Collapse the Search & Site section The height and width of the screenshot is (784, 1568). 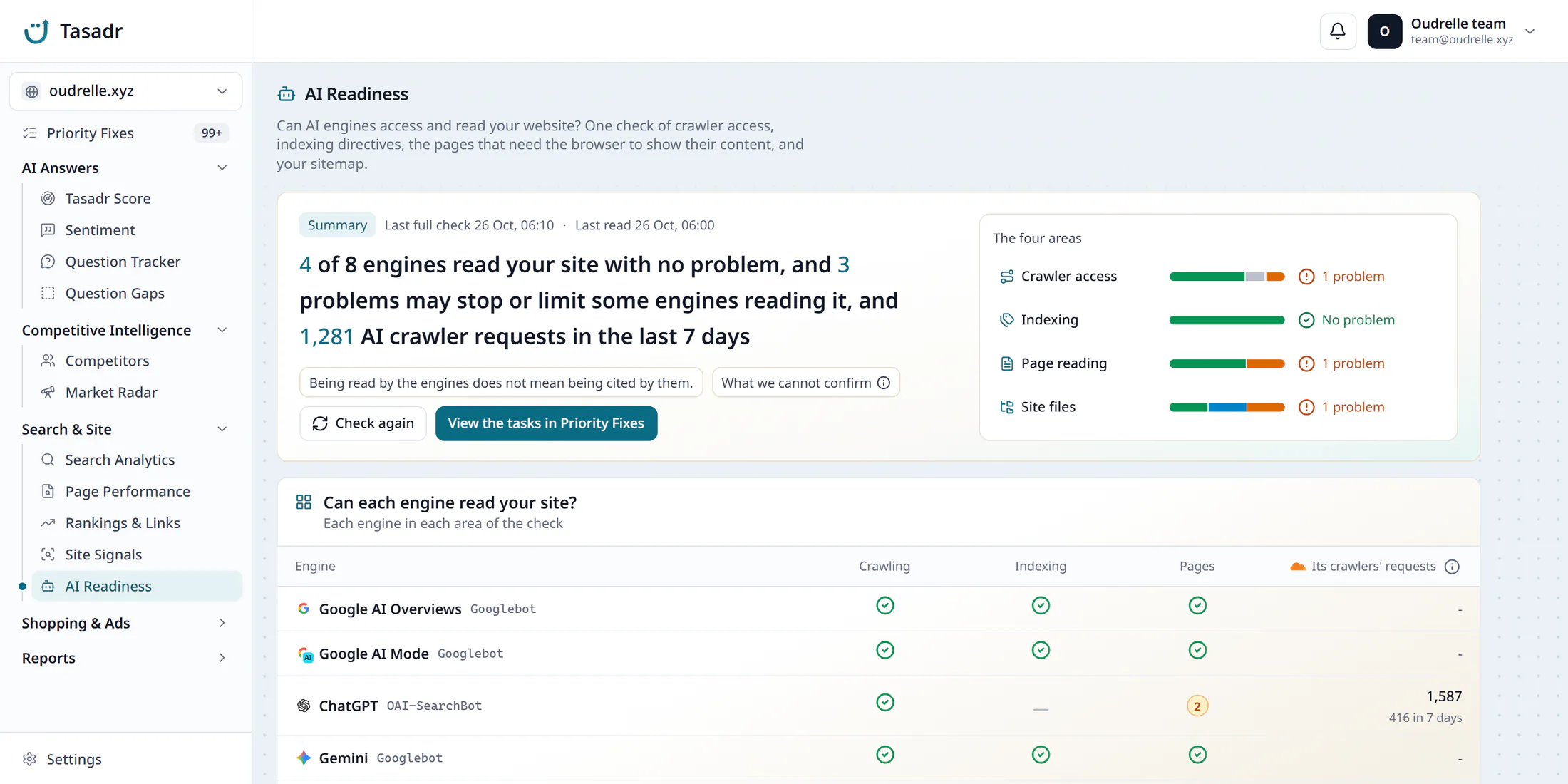pos(222,430)
